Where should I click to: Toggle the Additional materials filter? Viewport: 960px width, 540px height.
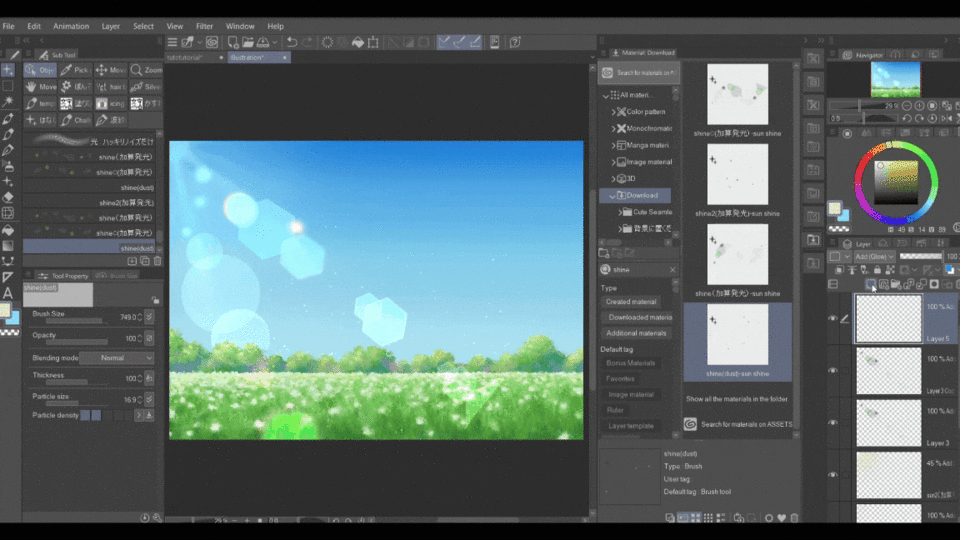pos(636,333)
